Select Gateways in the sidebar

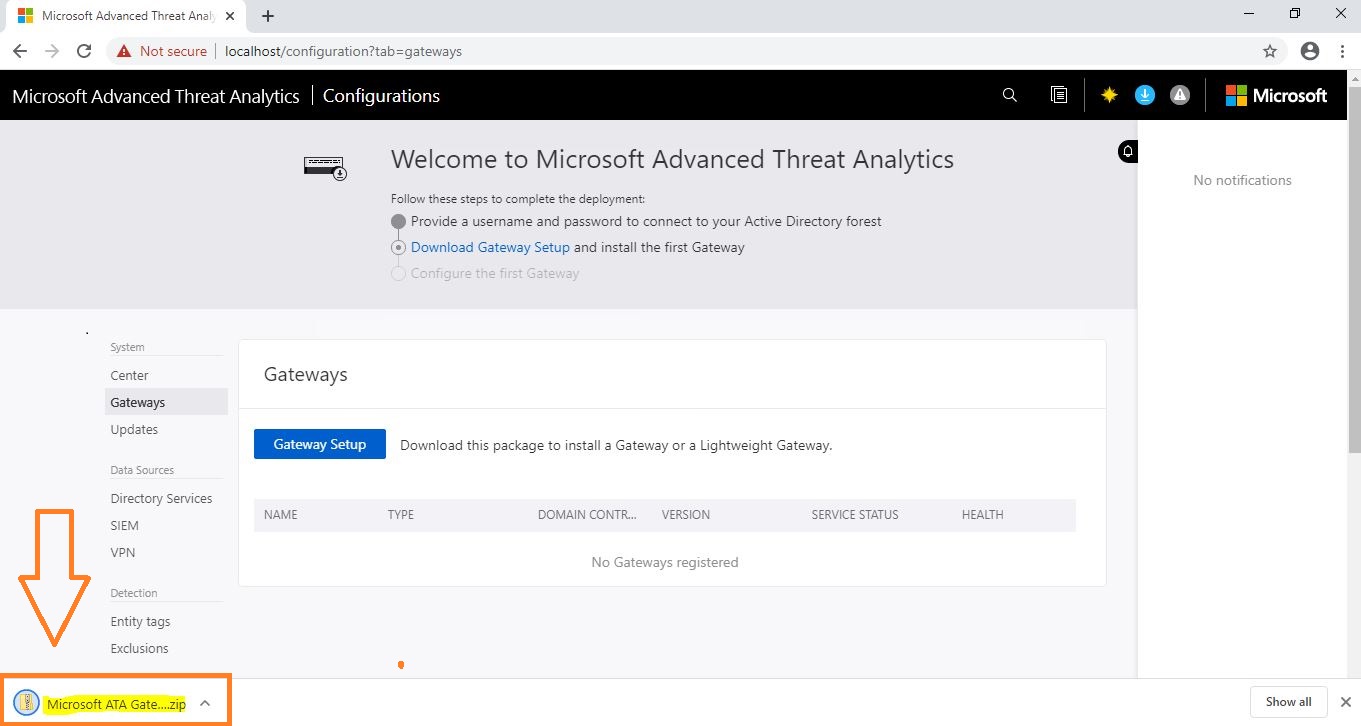pos(166,402)
